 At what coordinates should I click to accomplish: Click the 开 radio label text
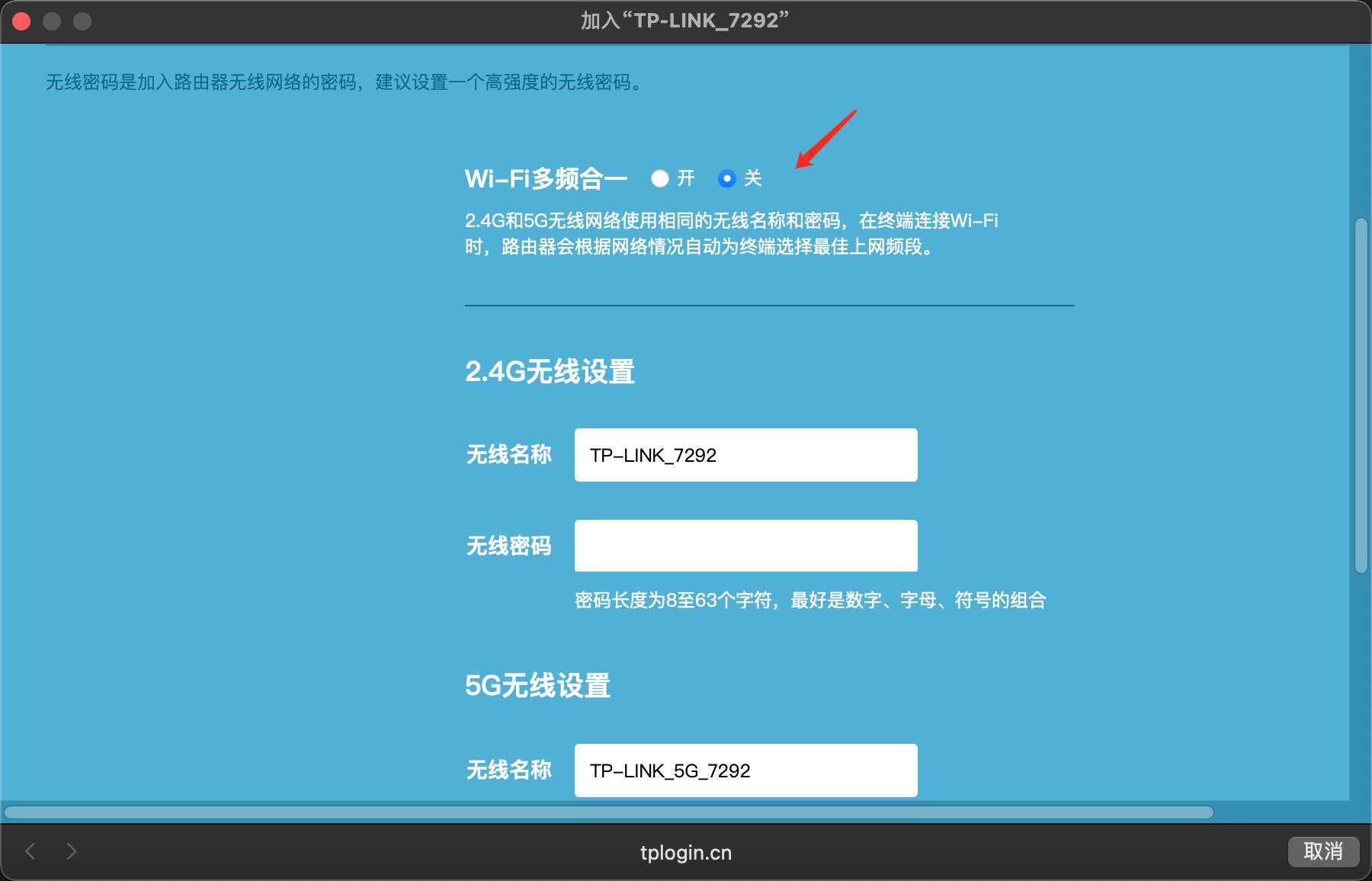(685, 179)
